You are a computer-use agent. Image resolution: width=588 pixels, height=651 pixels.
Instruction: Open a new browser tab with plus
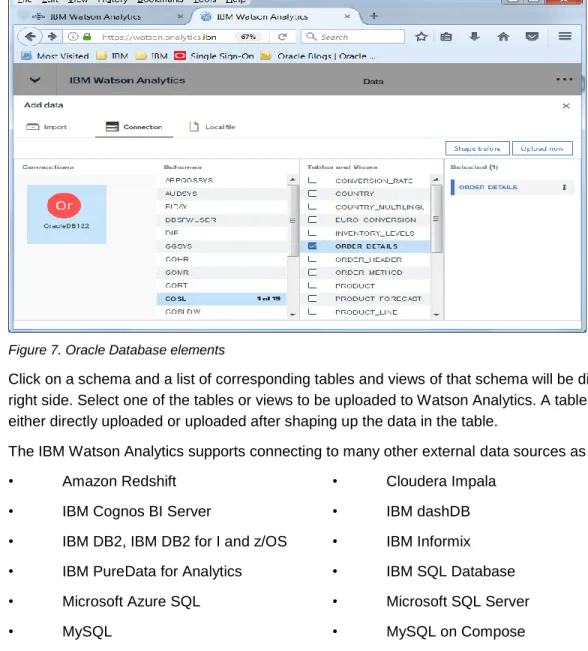[374, 16]
